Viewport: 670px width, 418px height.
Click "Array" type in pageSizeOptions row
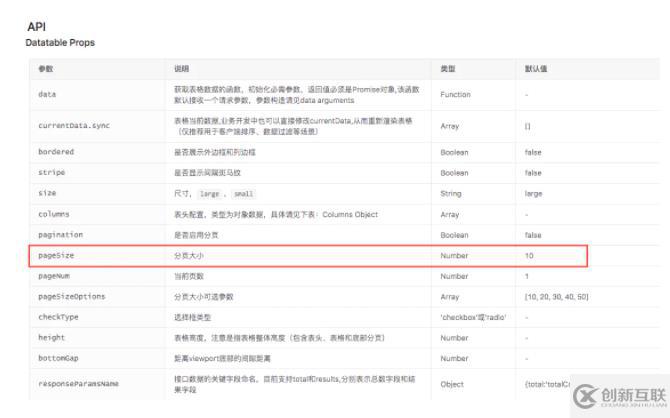450,297
